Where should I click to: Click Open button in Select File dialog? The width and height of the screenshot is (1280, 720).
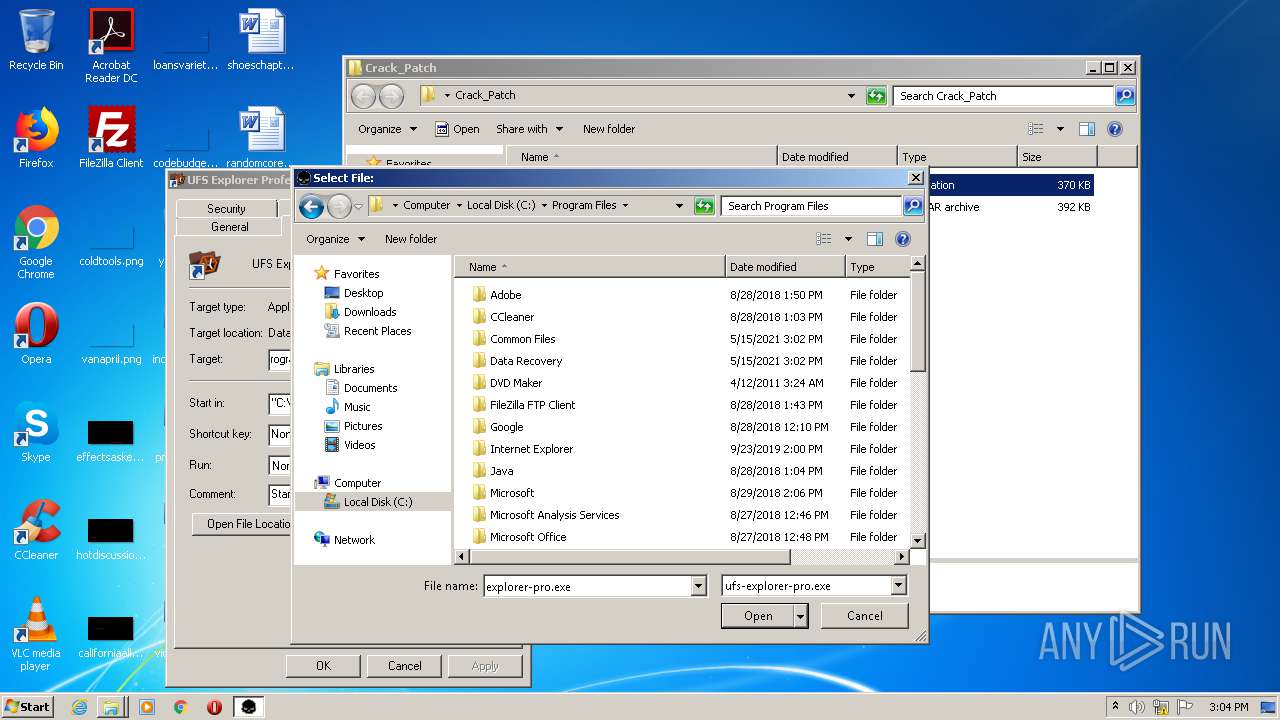point(758,616)
